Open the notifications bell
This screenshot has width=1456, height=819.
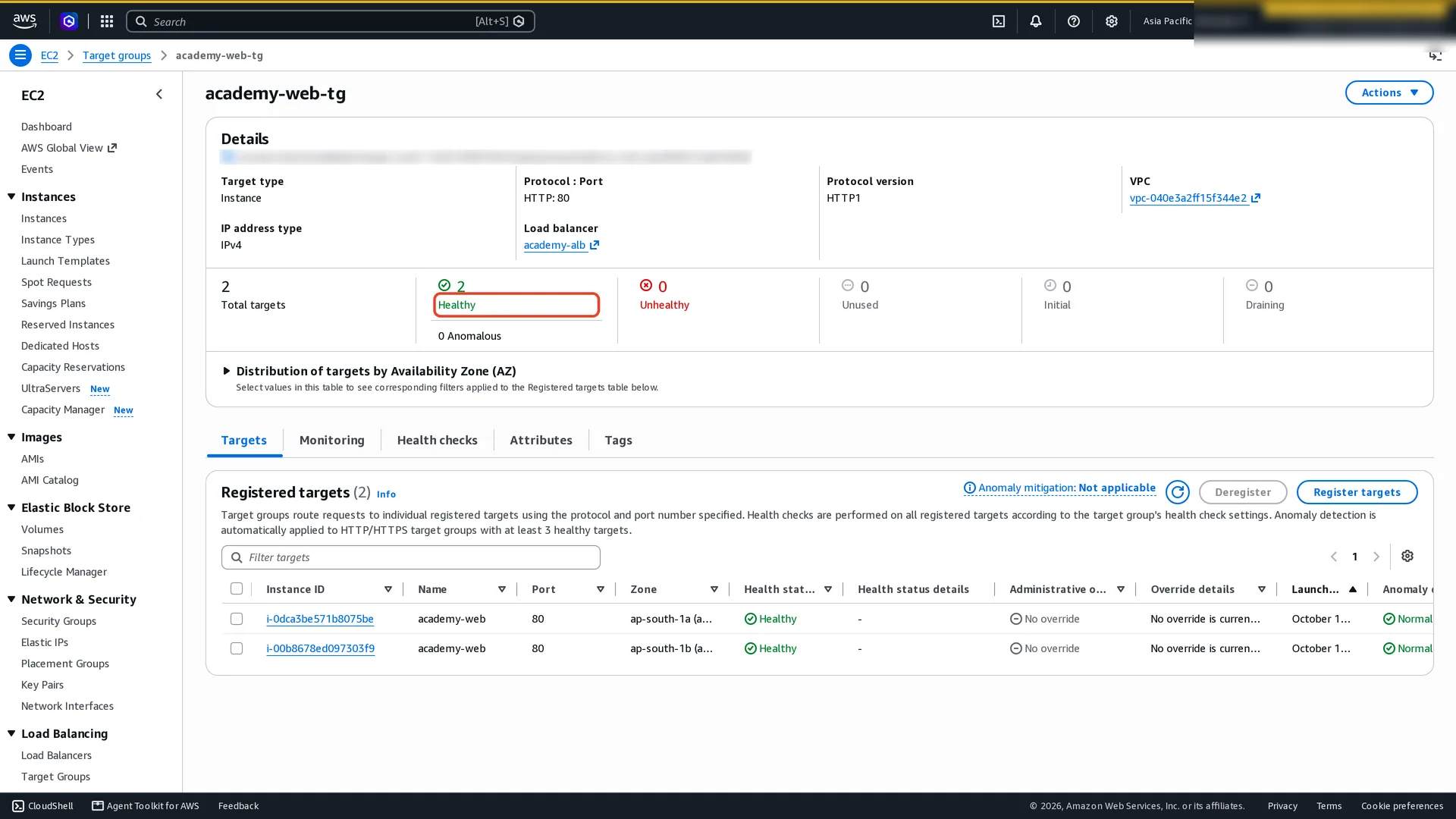1036,21
